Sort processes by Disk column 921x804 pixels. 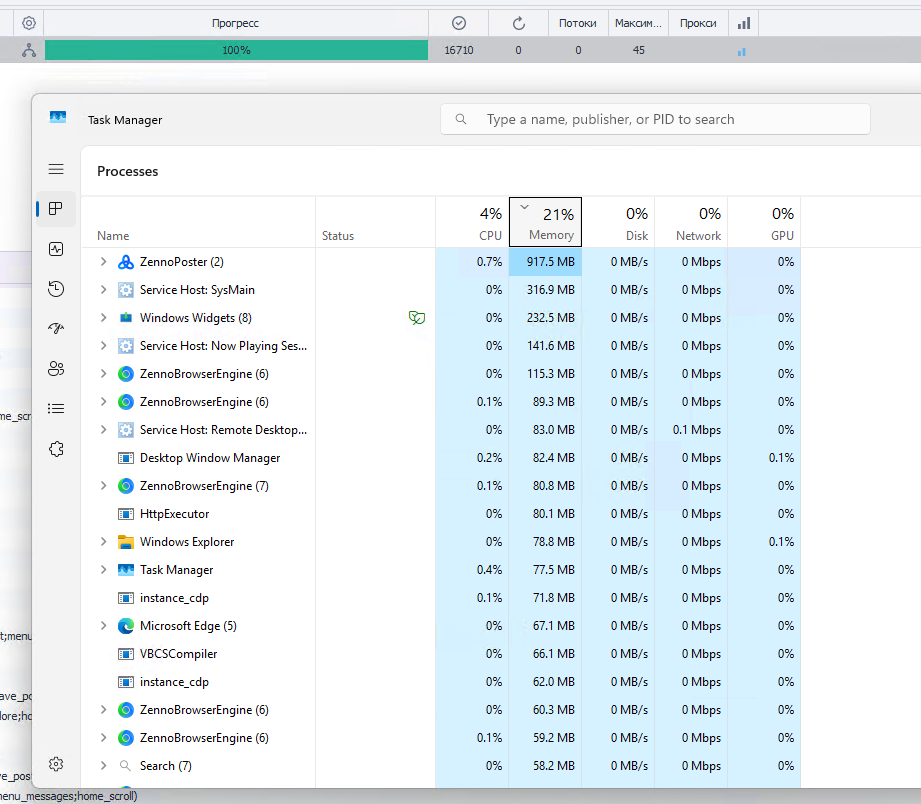[x=618, y=222]
